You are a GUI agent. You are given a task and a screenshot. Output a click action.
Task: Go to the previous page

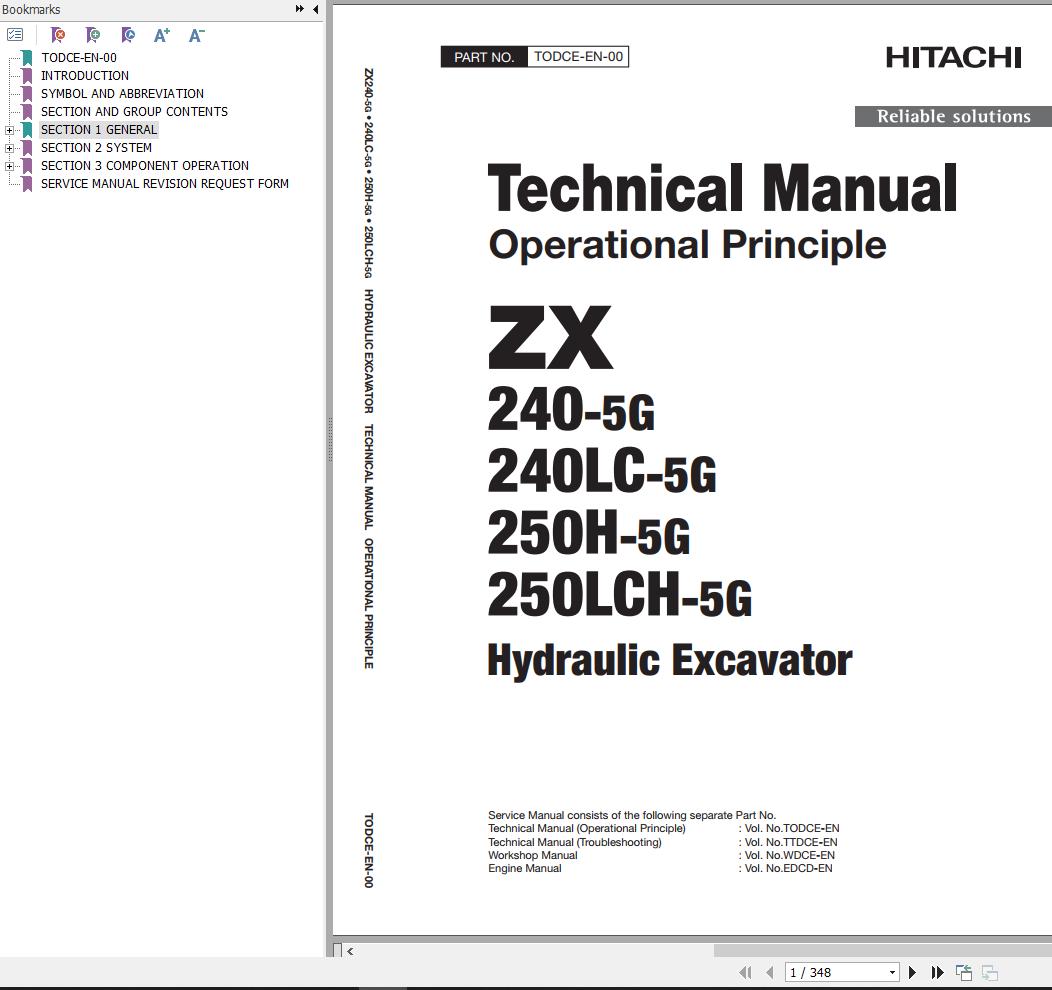[x=770, y=972]
